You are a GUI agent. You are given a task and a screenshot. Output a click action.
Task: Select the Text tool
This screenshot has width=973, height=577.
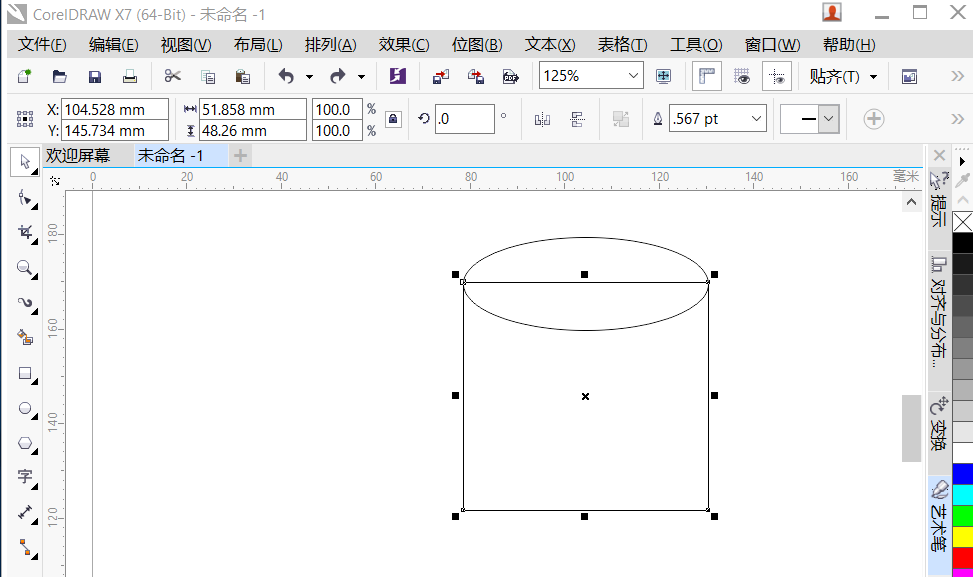24,478
